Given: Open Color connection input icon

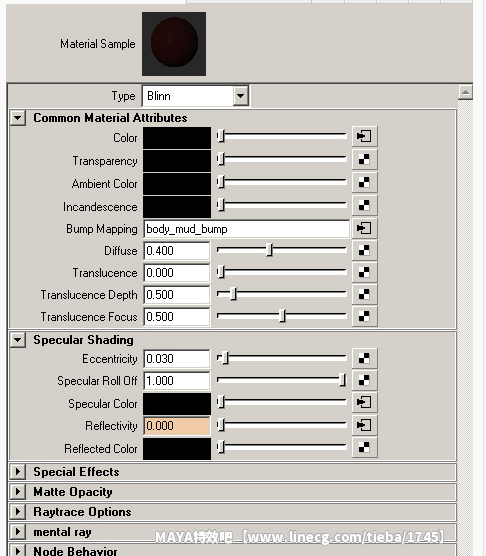Looking at the screenshot, I should coord(364,136).
